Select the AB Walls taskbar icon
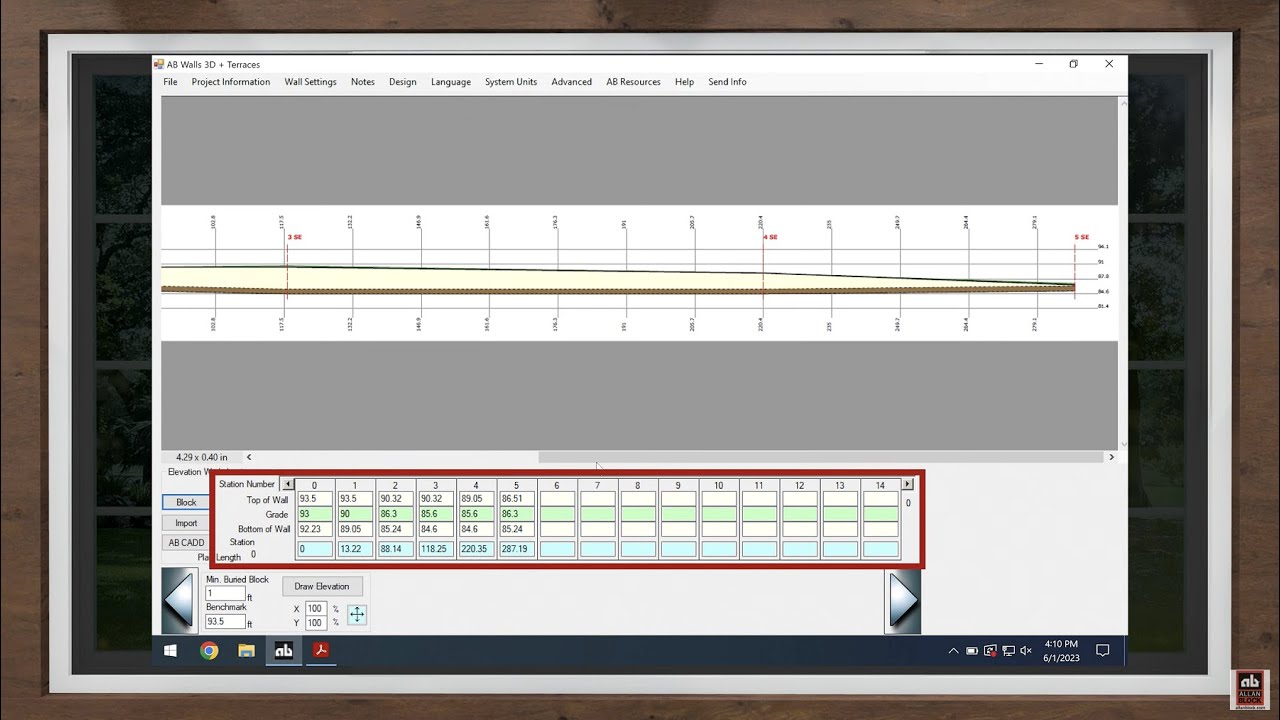1280x720 pixels. click(284, 650)
